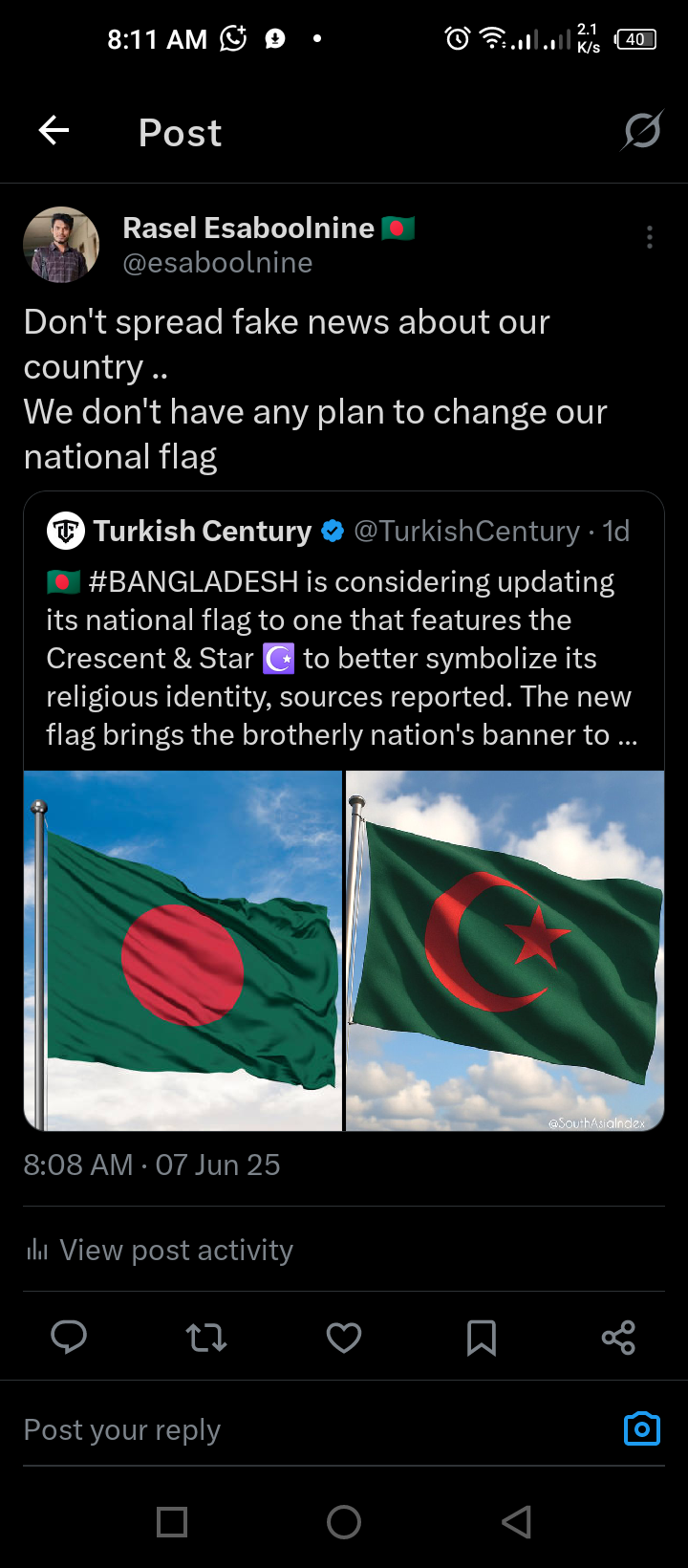This screenshot has width=688, height=1568.
Task: Open the Turkish Century quoted account name
Action: 203,531
